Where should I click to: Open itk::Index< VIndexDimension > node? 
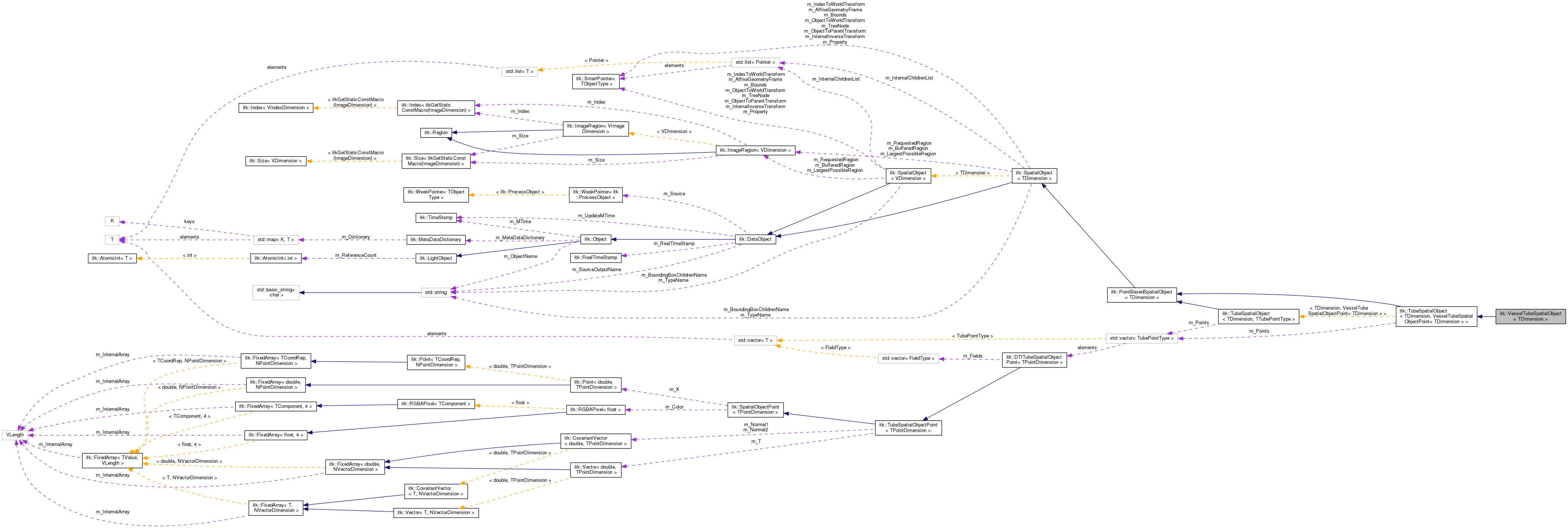tap(276, 108)
